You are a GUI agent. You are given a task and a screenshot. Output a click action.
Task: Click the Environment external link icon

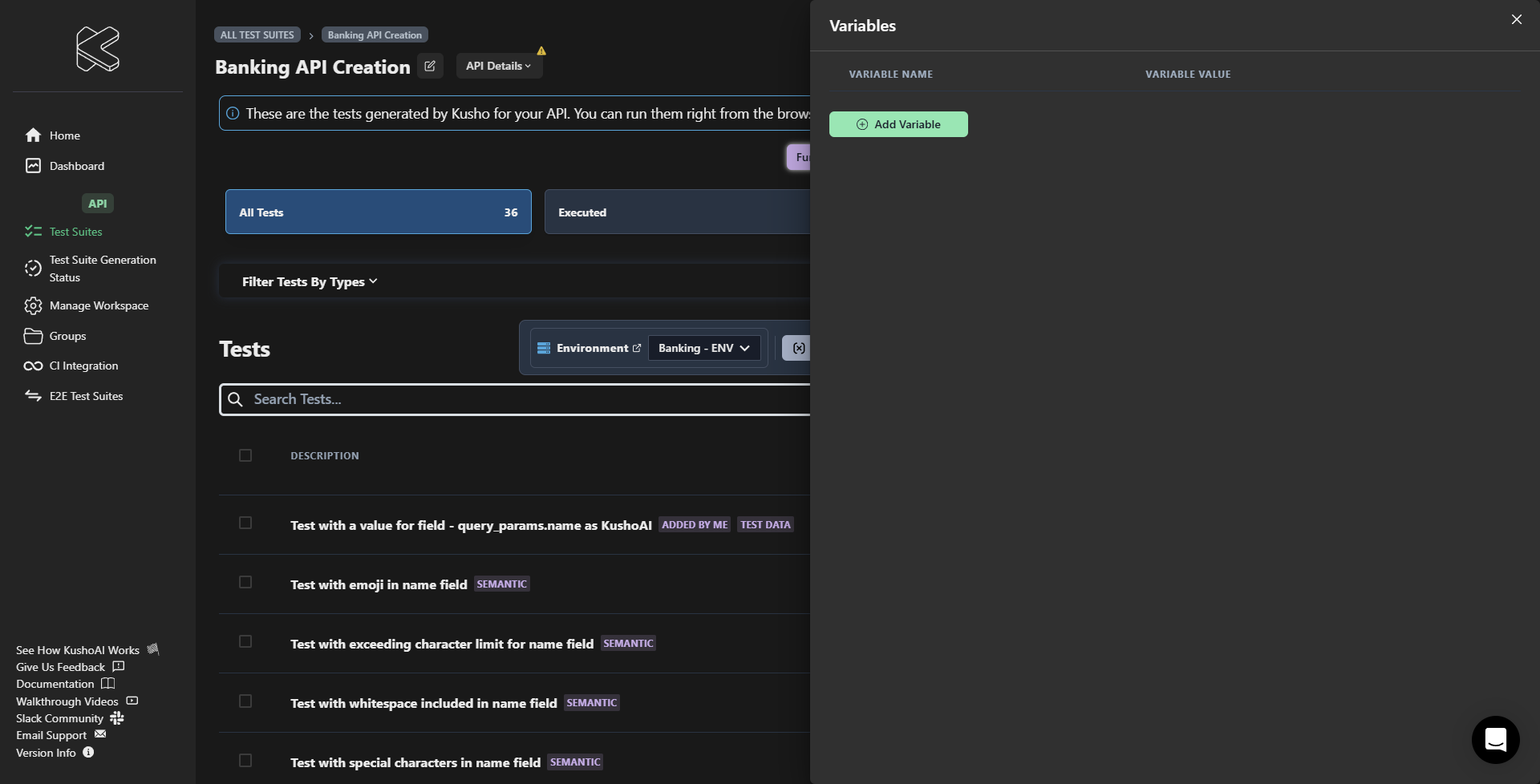click(637, 348)
